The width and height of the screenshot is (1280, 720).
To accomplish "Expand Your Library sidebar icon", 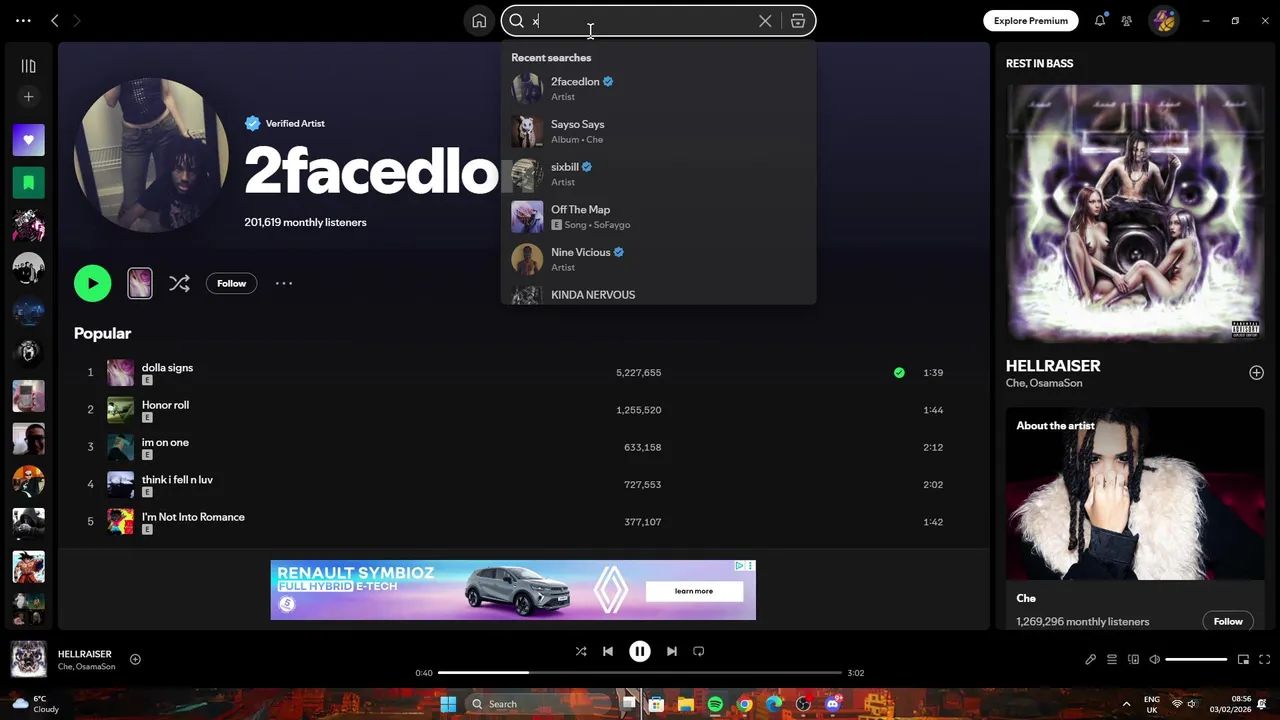I will coord(28,66).
